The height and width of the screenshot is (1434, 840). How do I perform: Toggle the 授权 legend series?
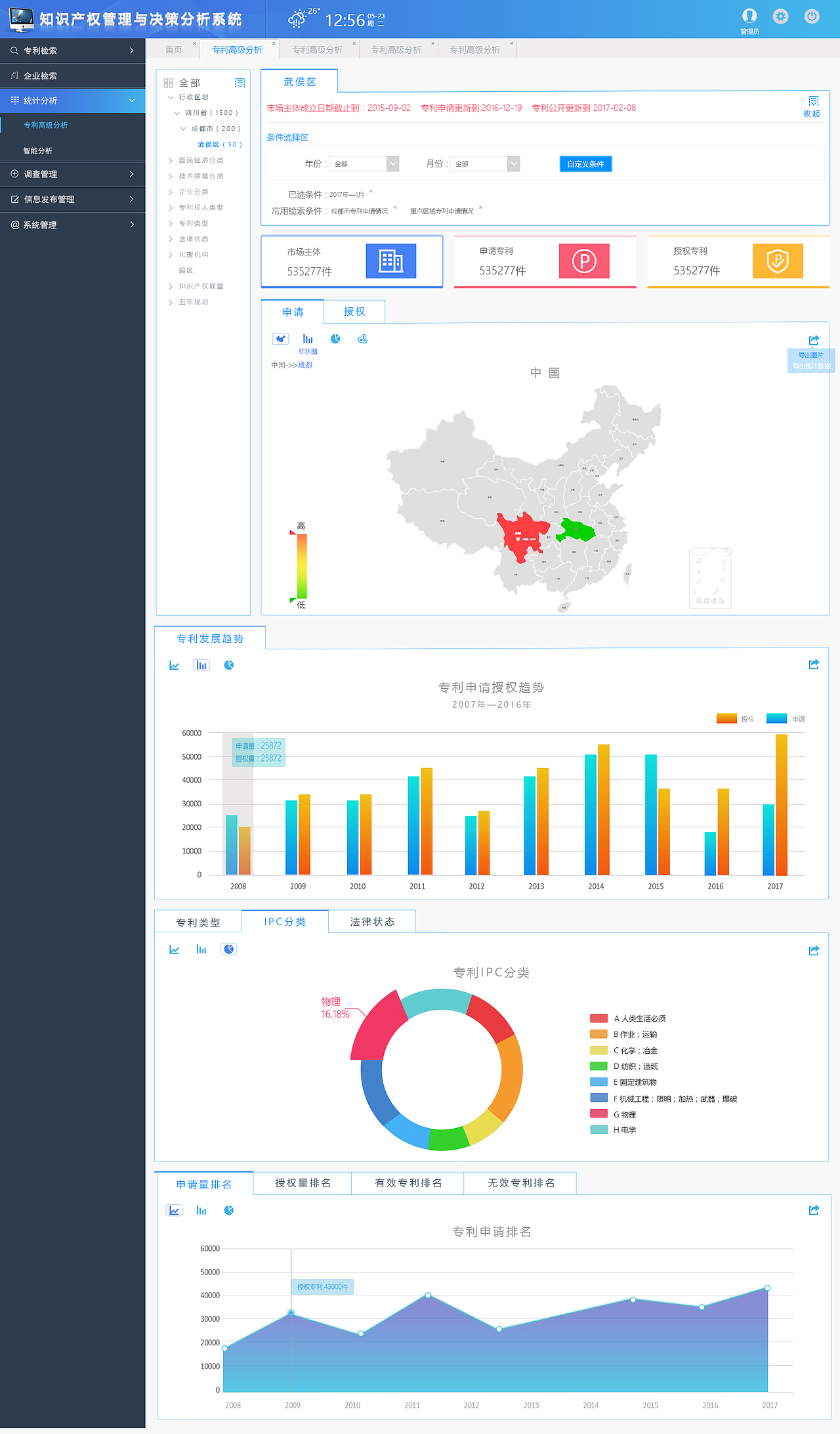735,719
